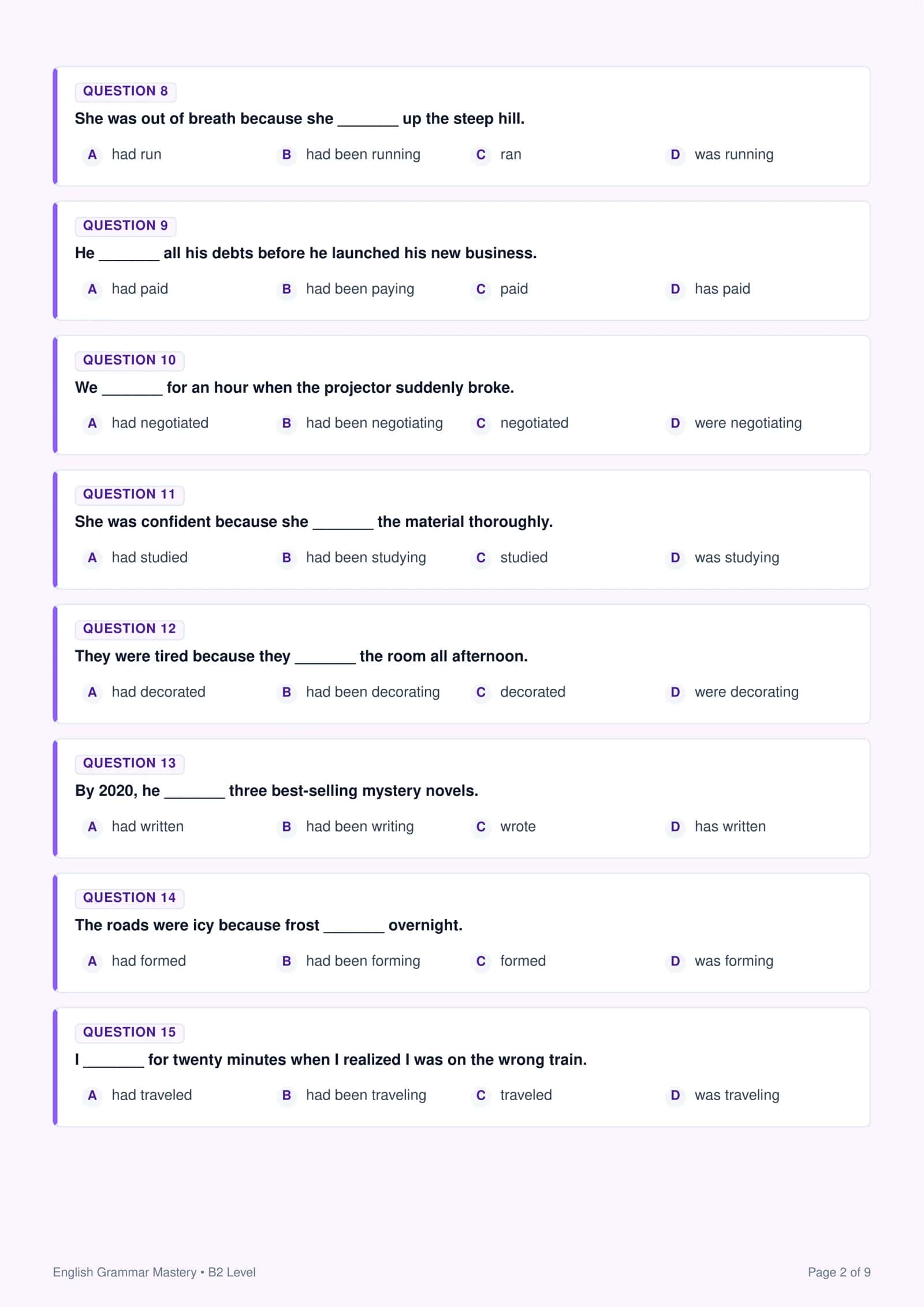This screenshot has height=1307, width=924.
Task: Click the QUESTION 12 label tag
Action: [x=129, y=629]
